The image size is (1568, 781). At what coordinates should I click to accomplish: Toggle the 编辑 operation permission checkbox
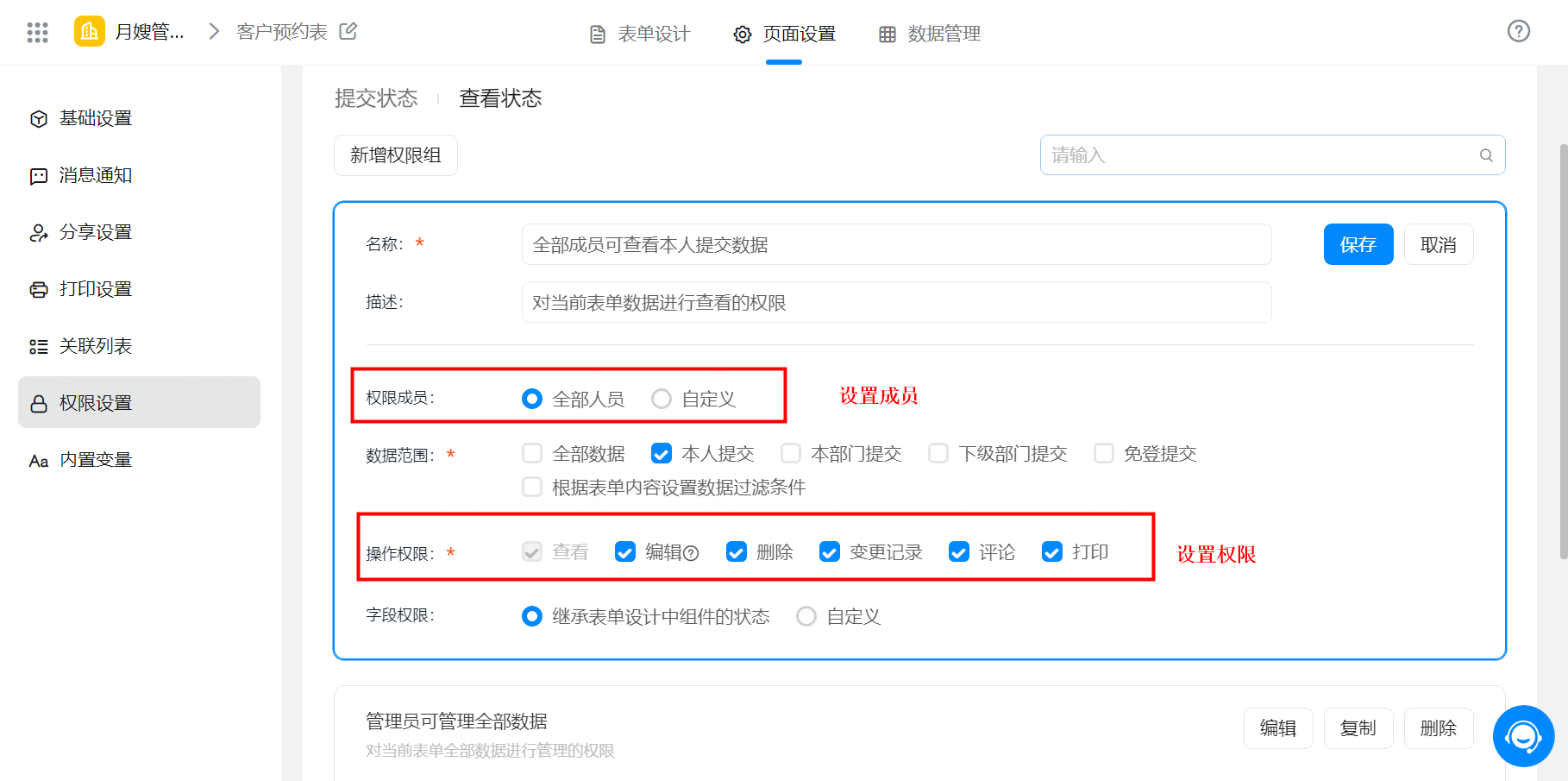(x=625, y=551)
